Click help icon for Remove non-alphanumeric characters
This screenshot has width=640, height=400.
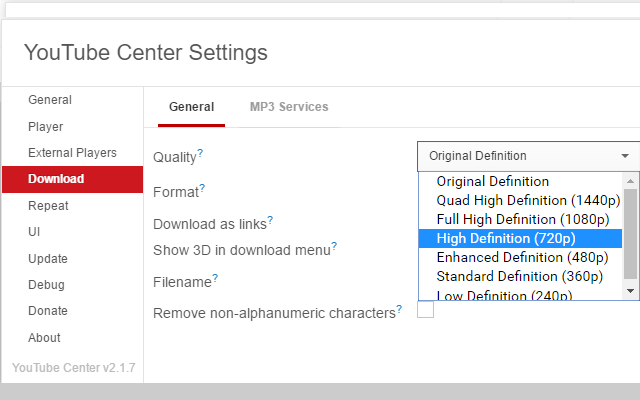coord(399,309)
